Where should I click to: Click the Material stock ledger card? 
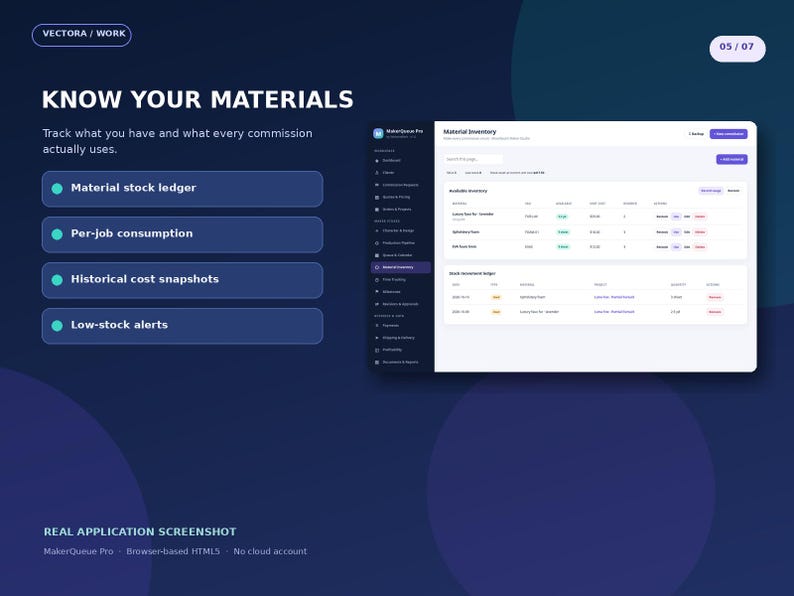pyautogui.click(x=182, y=189)
